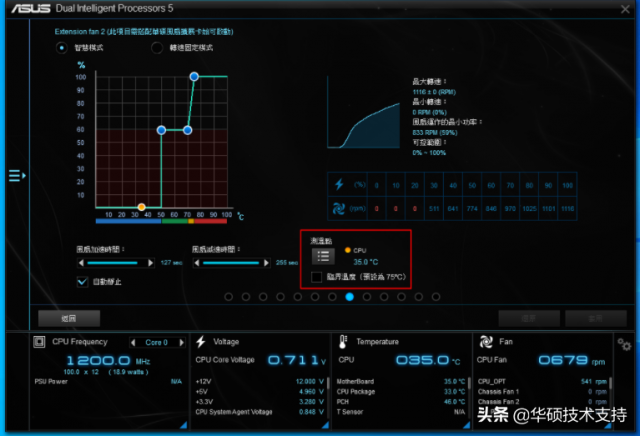Click the 774 rpm table cell
640x436 pixels.
(x=472, y=209)
